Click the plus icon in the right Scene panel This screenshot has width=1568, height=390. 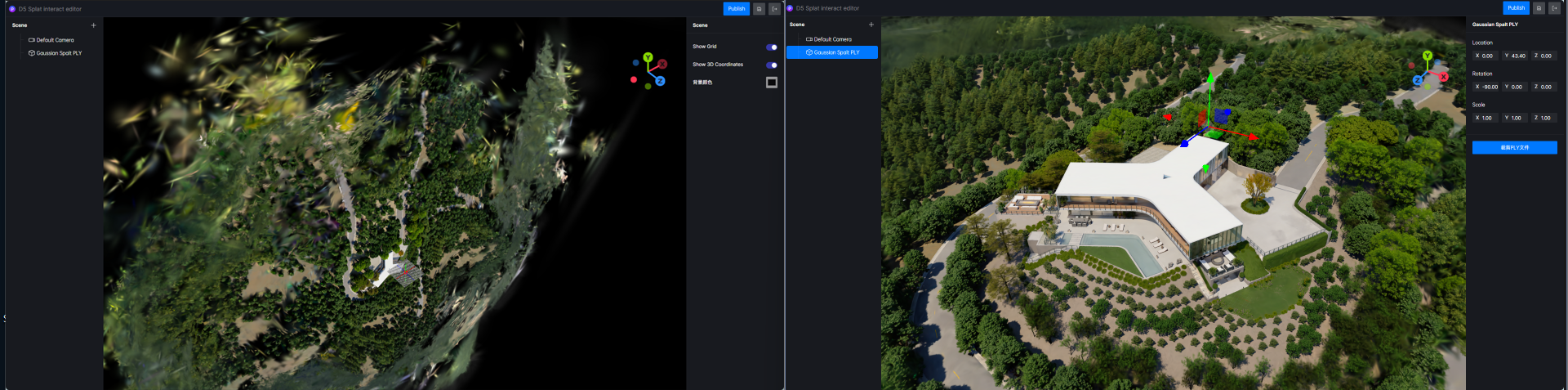[871, 25]
